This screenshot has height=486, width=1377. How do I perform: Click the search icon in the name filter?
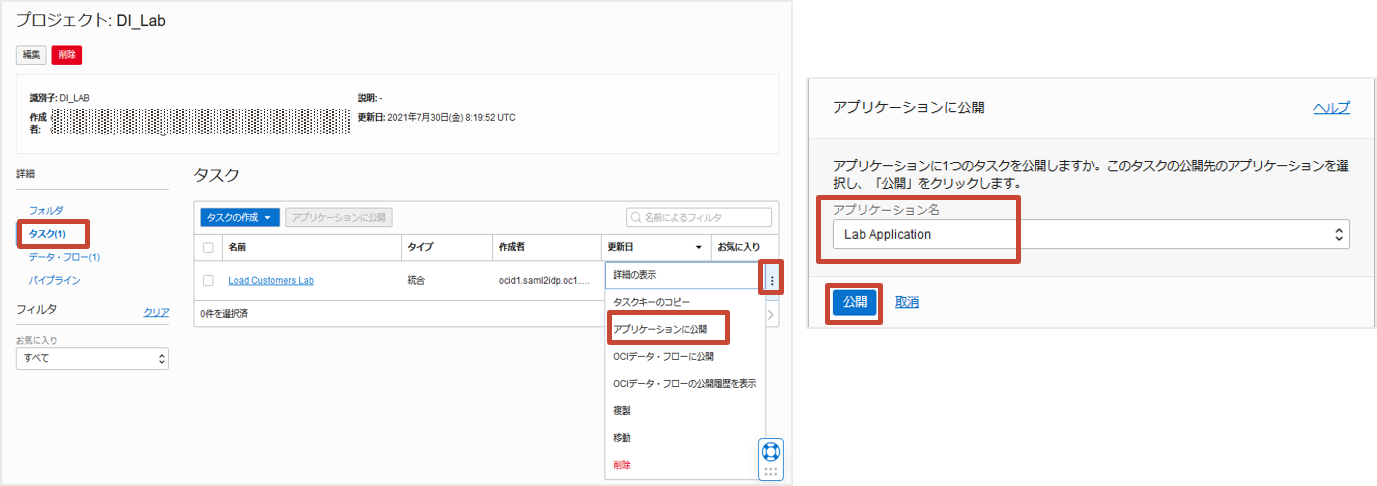pos(635,217)
